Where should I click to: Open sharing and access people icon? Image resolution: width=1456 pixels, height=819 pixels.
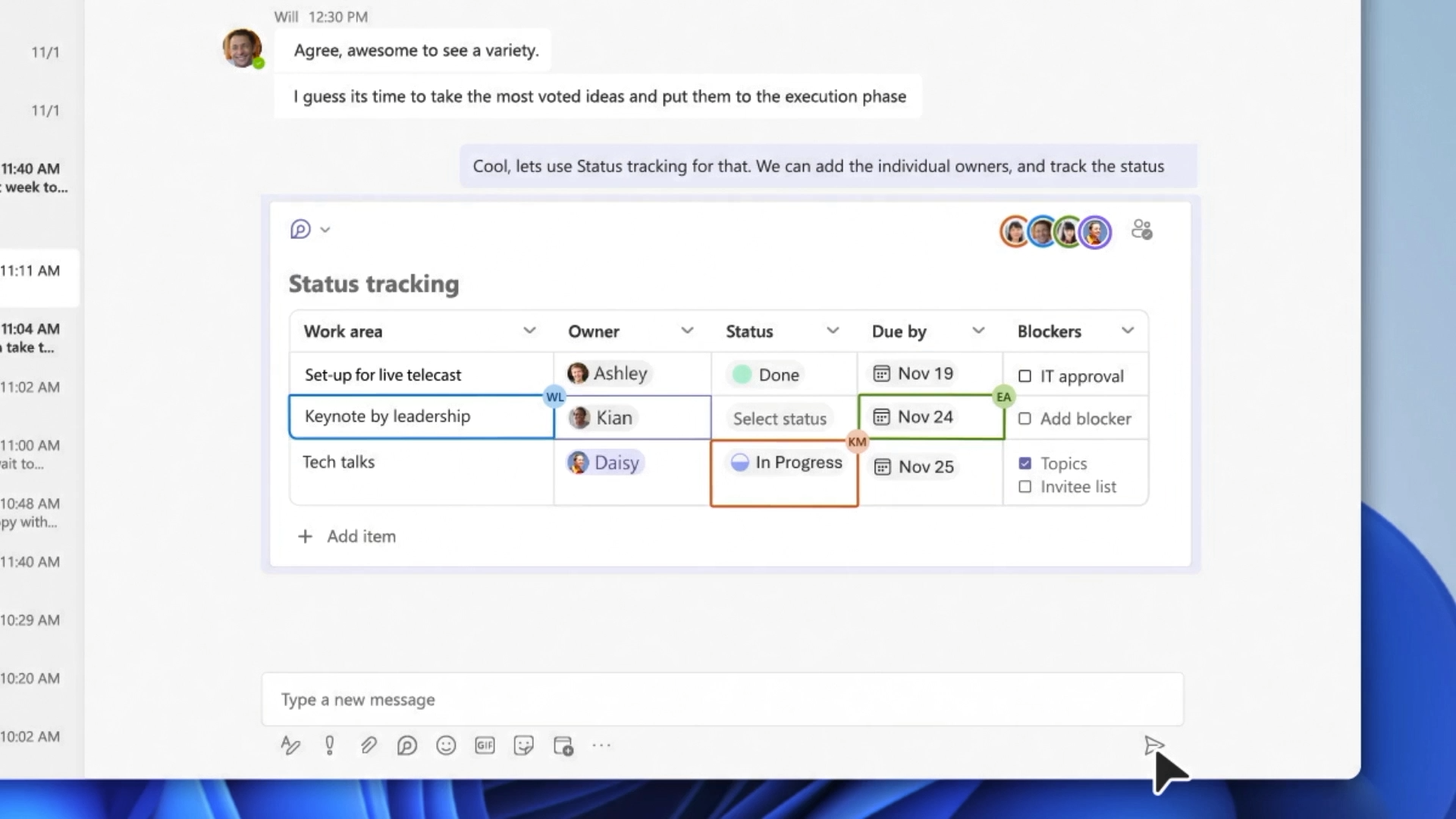click(x=1141, y=230)
